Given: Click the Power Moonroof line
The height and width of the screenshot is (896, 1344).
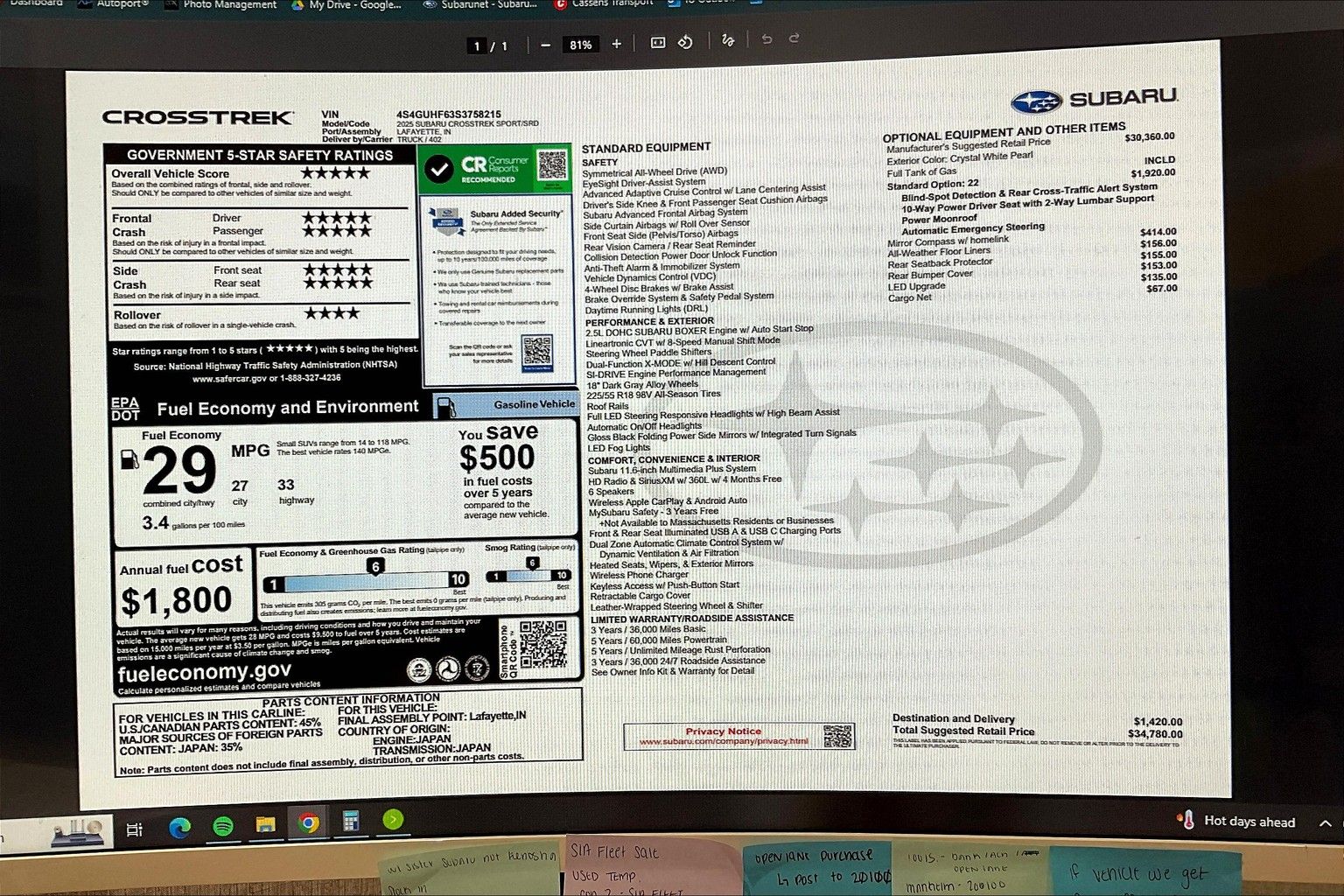Looking at the screenshot, I should (x=939, y=219).
